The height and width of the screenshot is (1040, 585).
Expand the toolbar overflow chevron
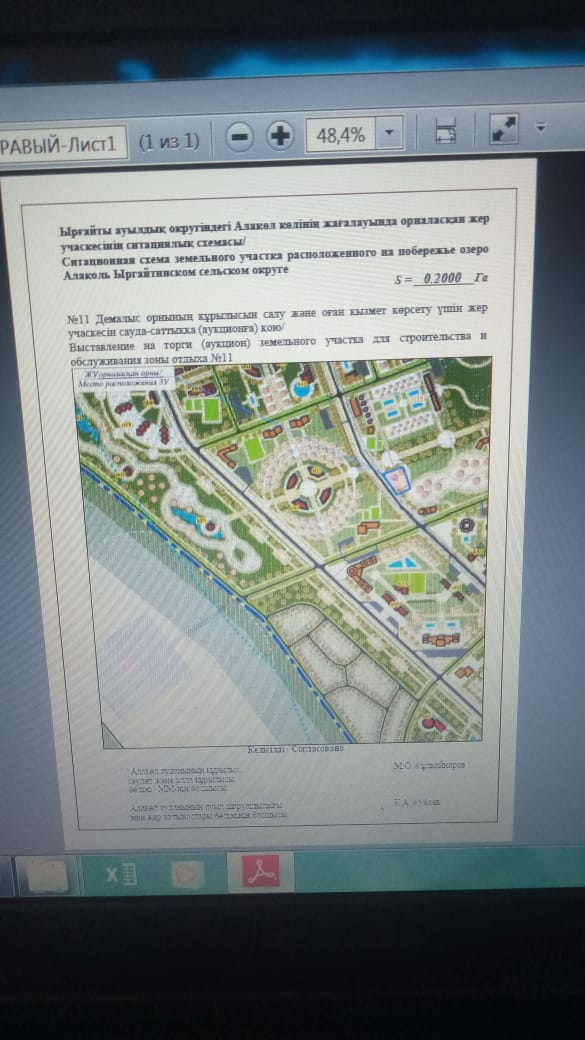(x=541, y=126)
